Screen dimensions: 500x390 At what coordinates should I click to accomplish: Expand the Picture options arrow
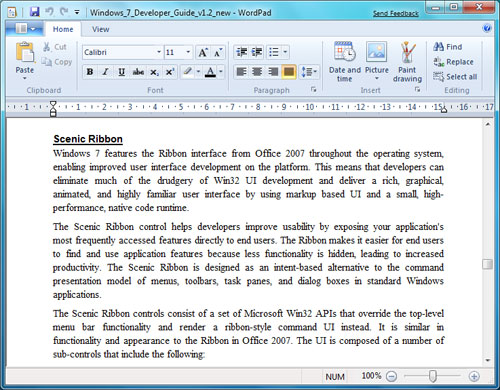(377, 79)
